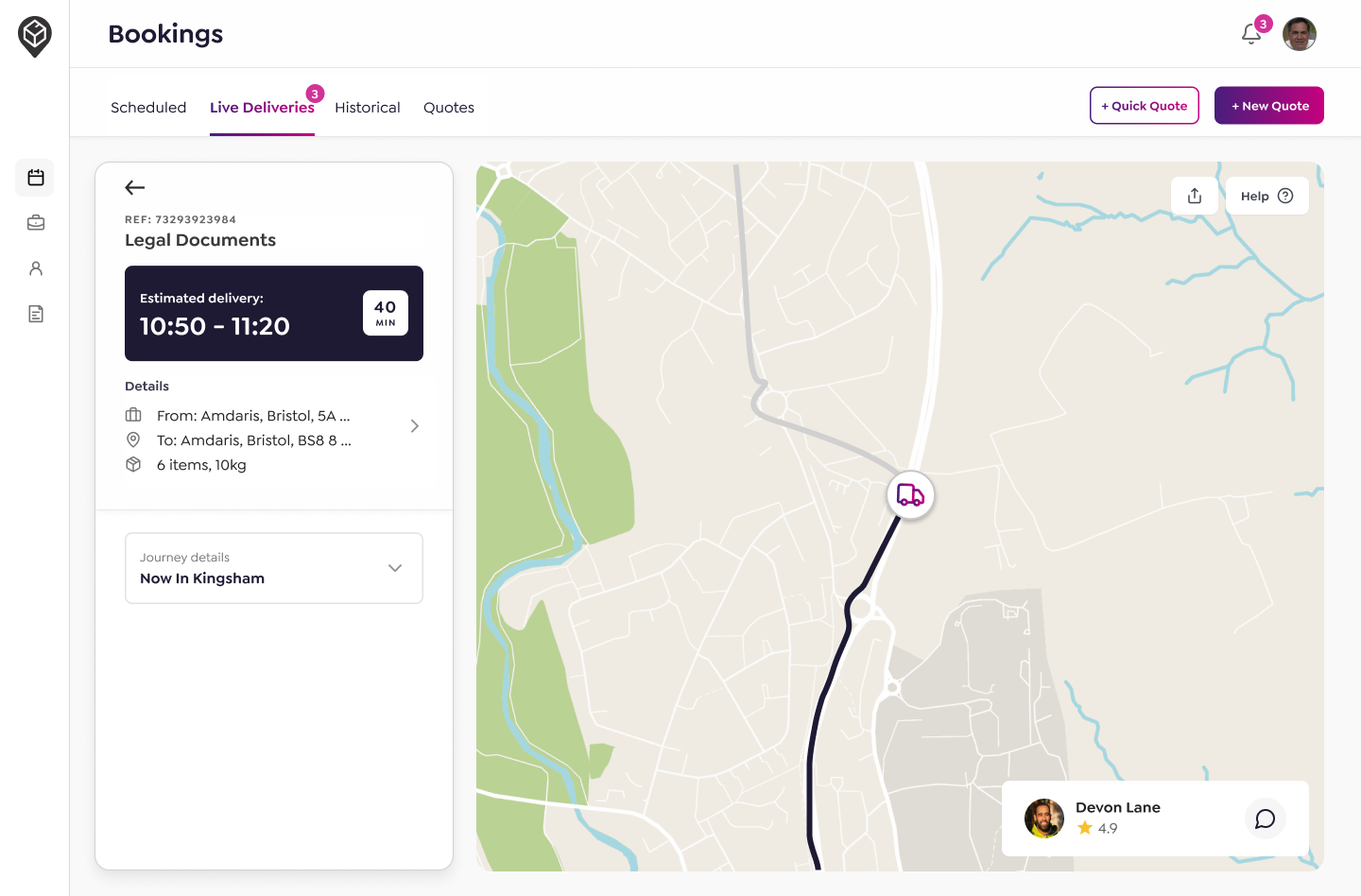
Task: Click the New Quote button
Action: [x=1269, y=106]
